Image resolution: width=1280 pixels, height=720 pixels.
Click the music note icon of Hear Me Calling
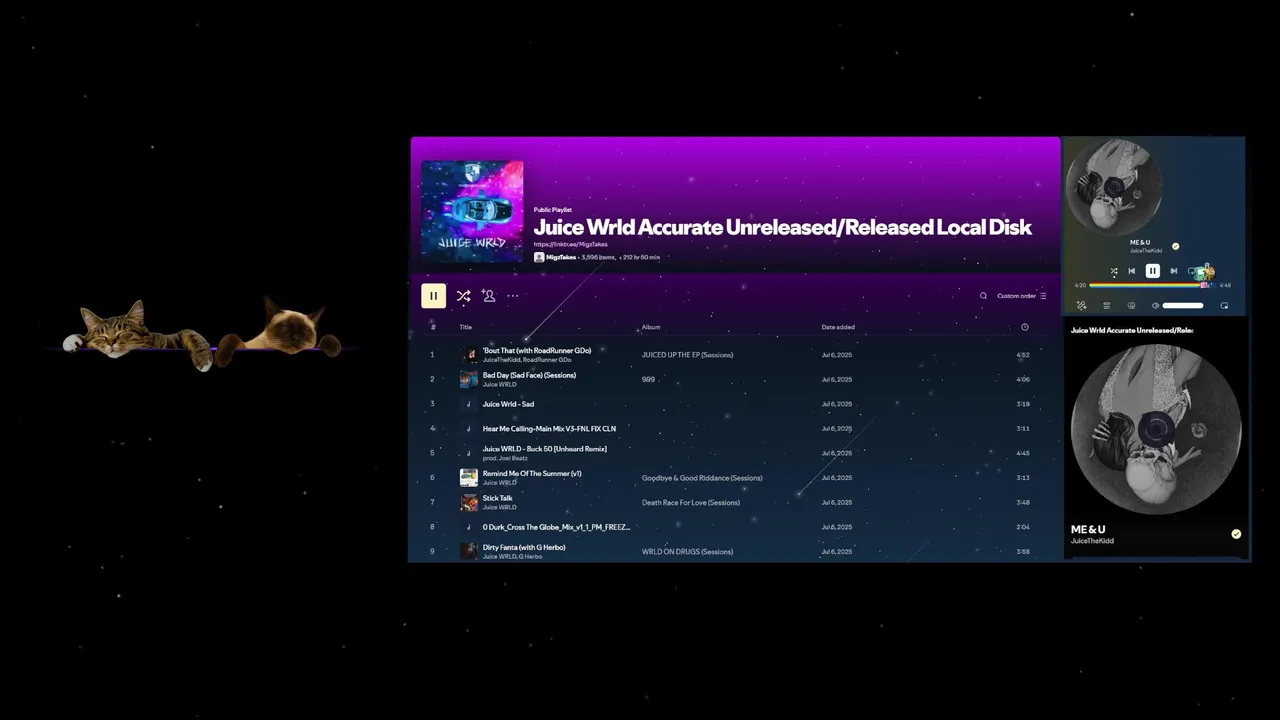tap(468, 428)
